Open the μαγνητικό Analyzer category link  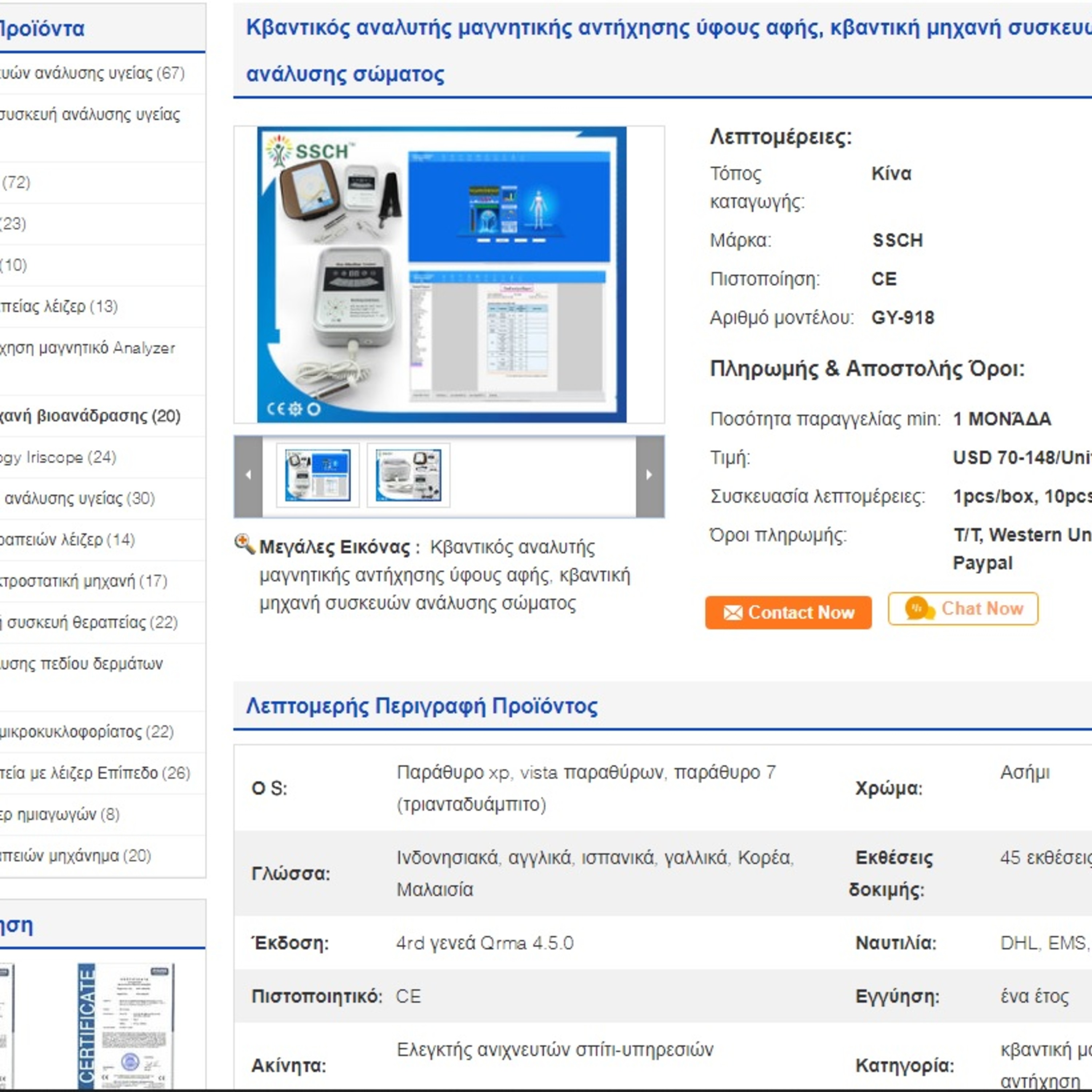coord(88,348)
